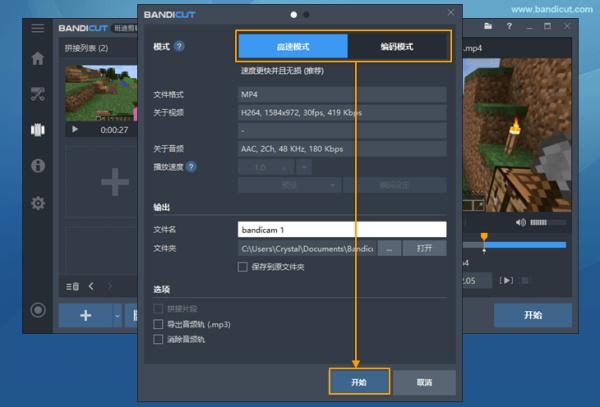Move clip right with the forward arrow
Screen dimensions: 600x407
[x=109, y=286]
